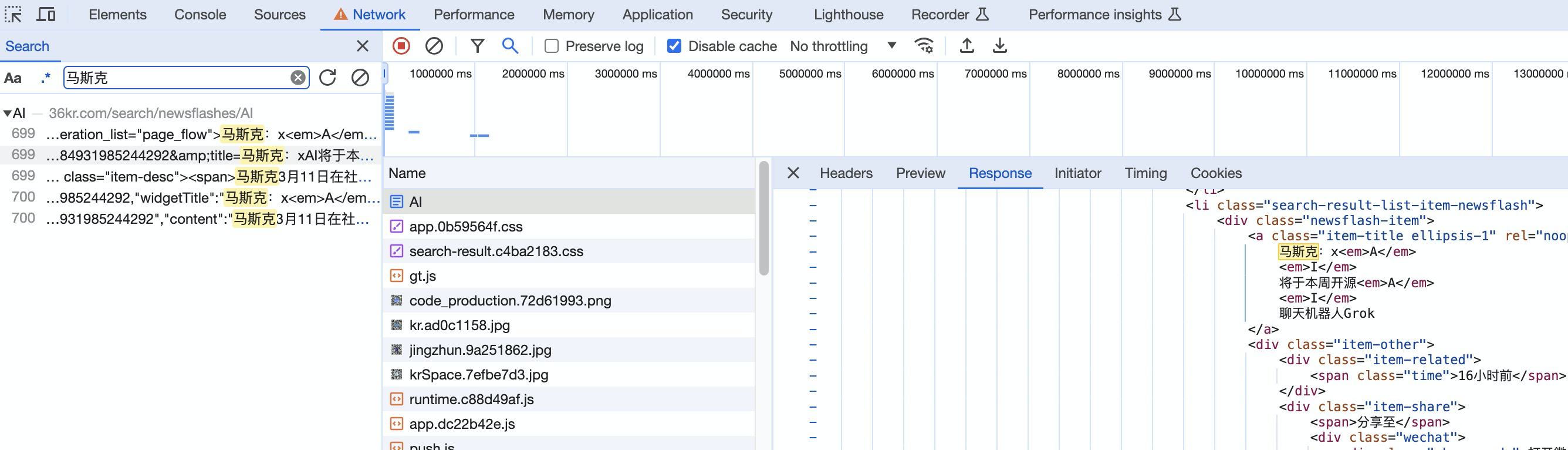Image resolution: width=1568 pixels, height=450 pixels.
Task: Switch to the Console tab
Action: 200,15
